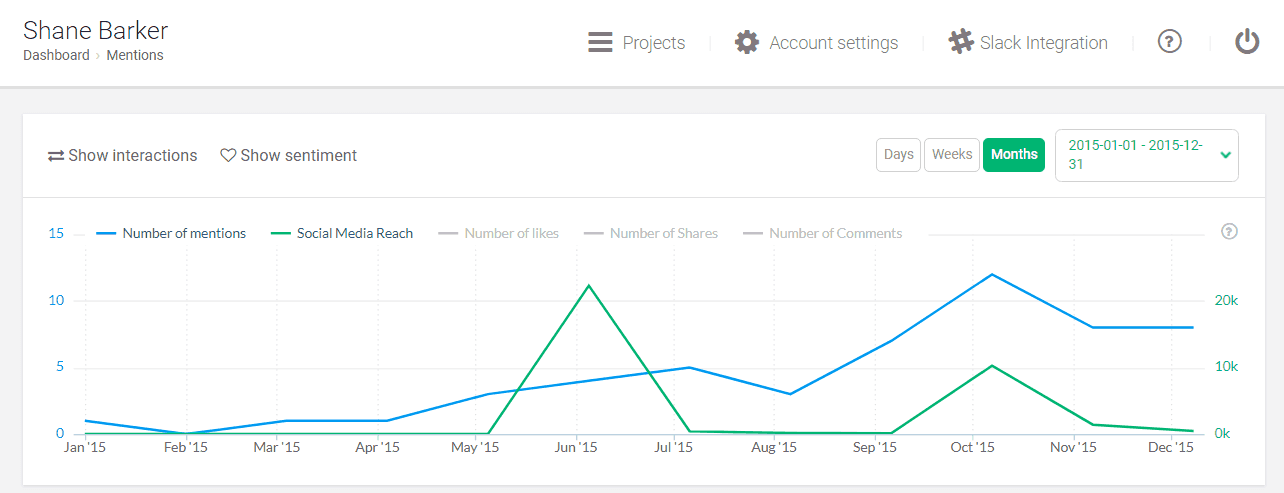Click the arrows icon beside Show interactions
Image resolution: width=1284 pixels, height=493 pixels.
pyautogui.click(x=56, y=156)
